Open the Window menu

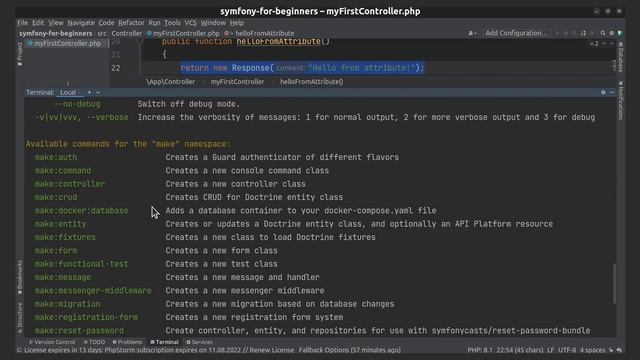click(x=213, y=23)
